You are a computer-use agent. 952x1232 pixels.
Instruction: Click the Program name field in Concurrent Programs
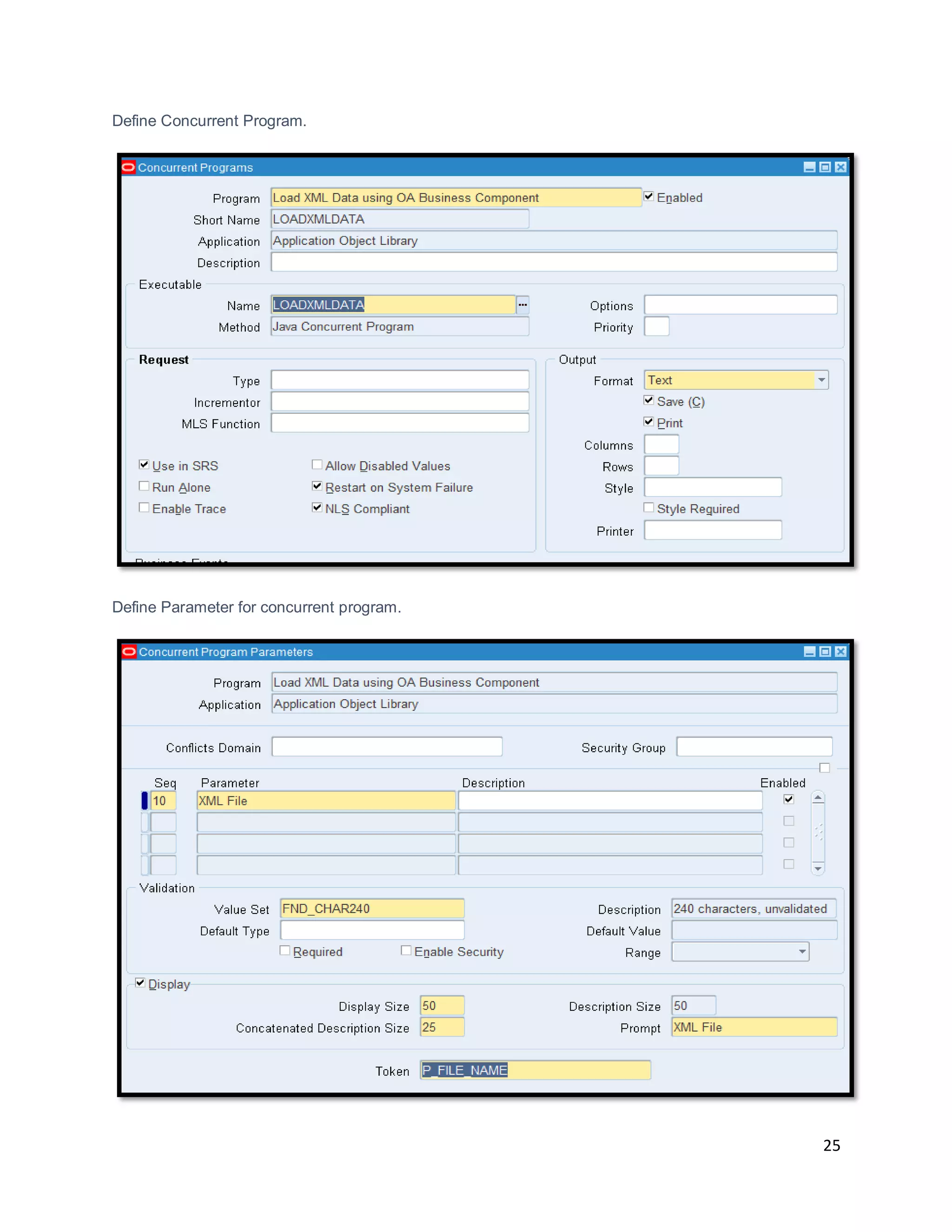click(x=456, y=198)
